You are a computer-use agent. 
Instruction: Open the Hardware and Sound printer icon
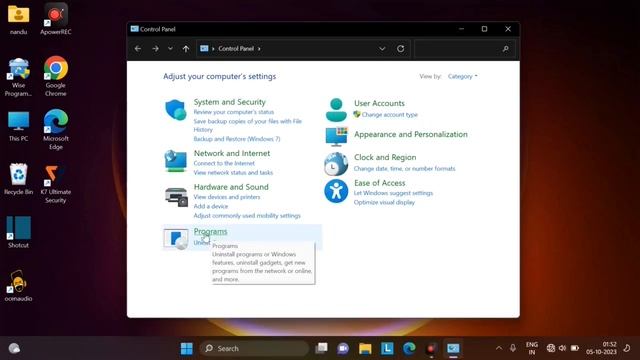click(176, 196)
